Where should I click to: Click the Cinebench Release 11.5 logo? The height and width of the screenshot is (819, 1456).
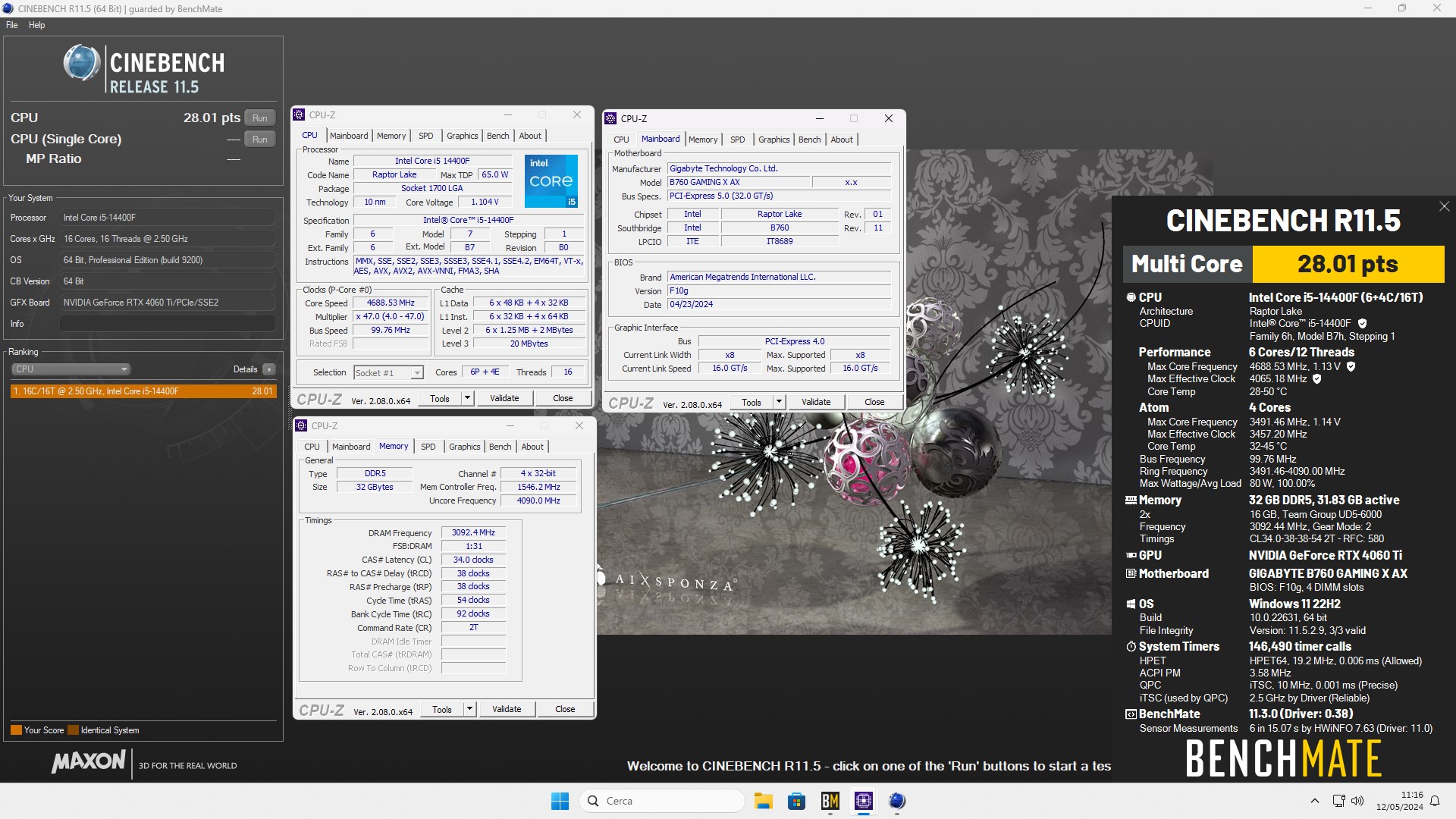point(144,69)
